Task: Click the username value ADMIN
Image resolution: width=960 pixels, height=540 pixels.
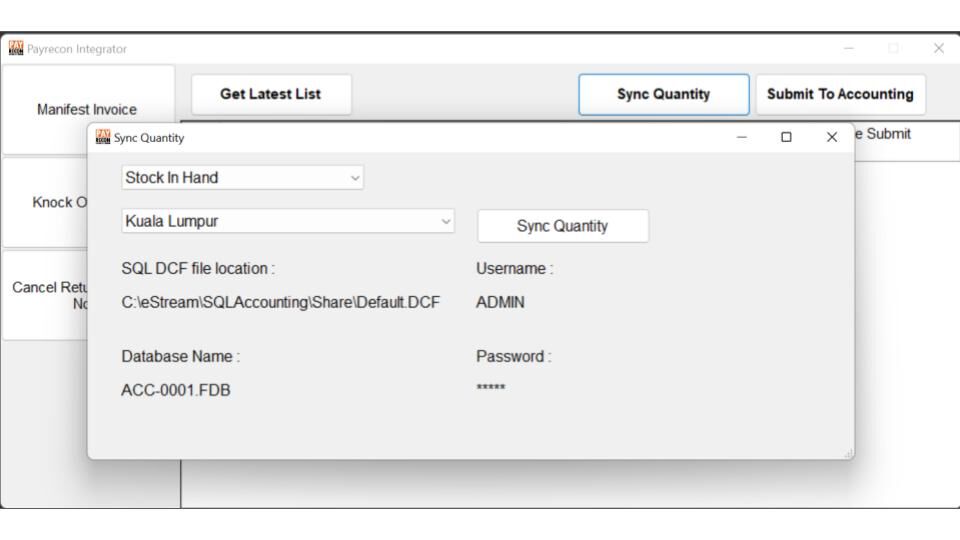Action: coord(500,302)
